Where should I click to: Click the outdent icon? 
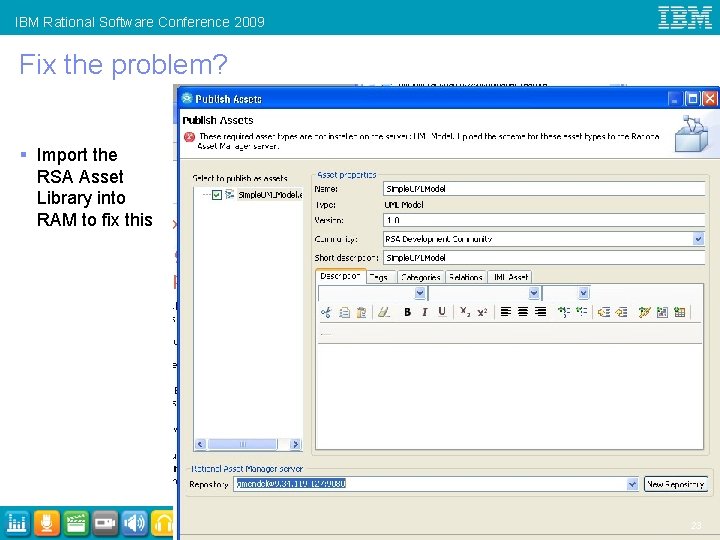click(604, 312)
